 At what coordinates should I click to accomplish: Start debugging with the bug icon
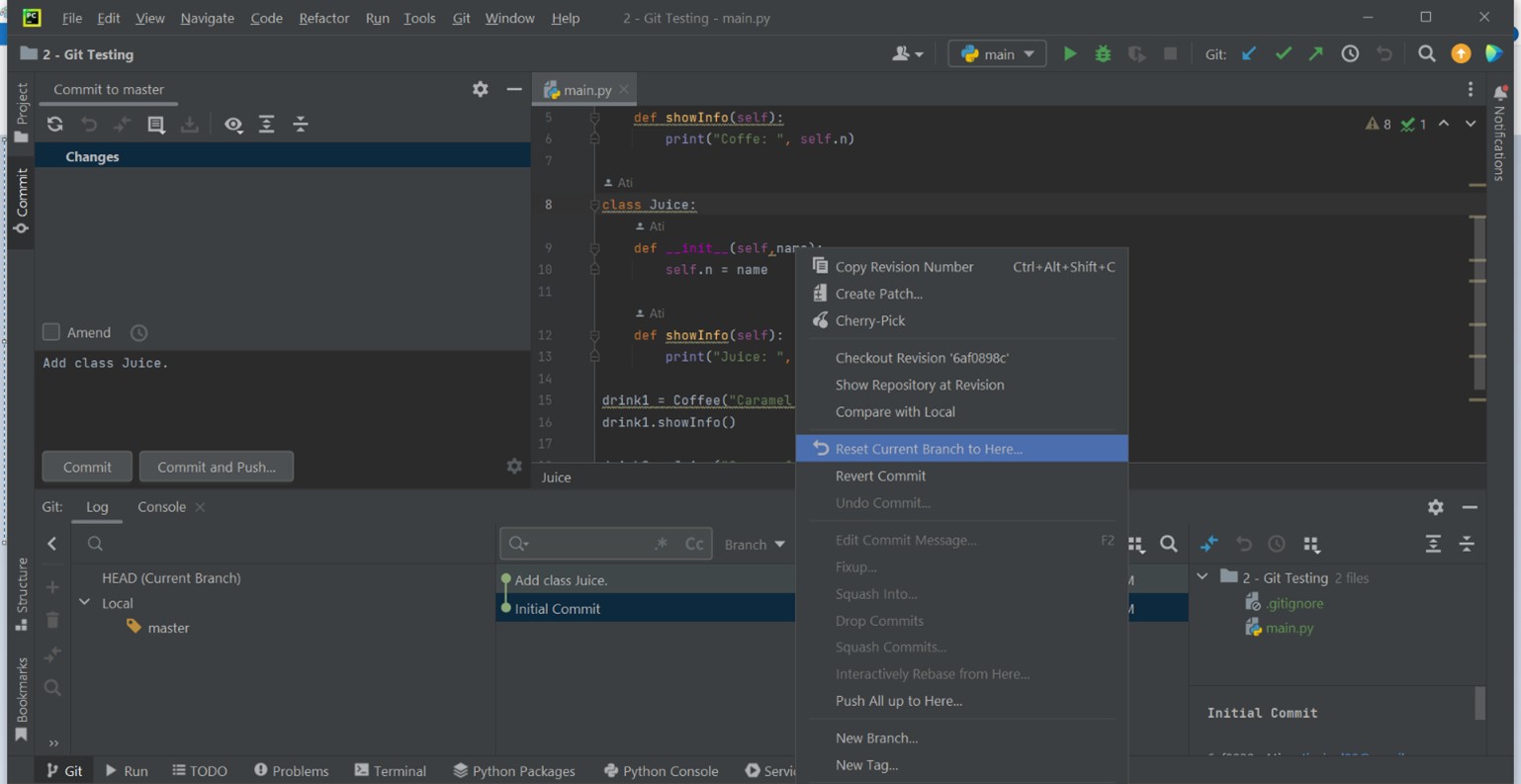point(1102,53)
